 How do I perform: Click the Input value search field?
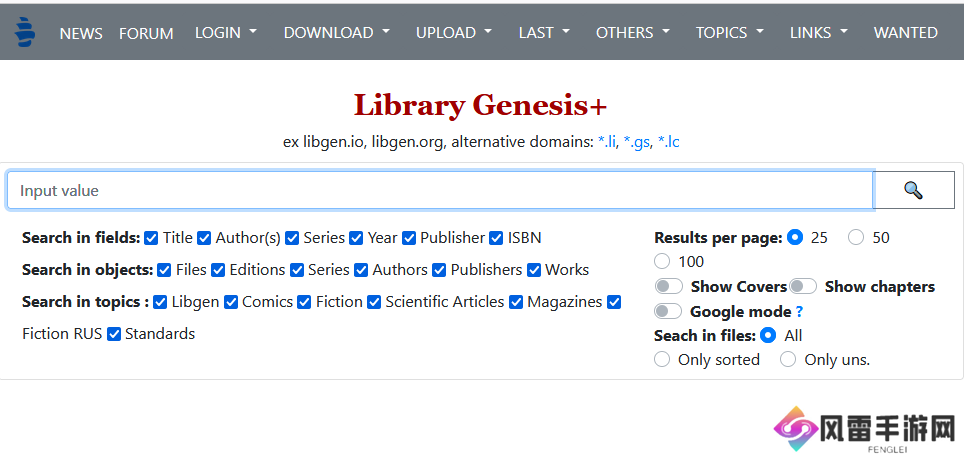coord(440,191)
